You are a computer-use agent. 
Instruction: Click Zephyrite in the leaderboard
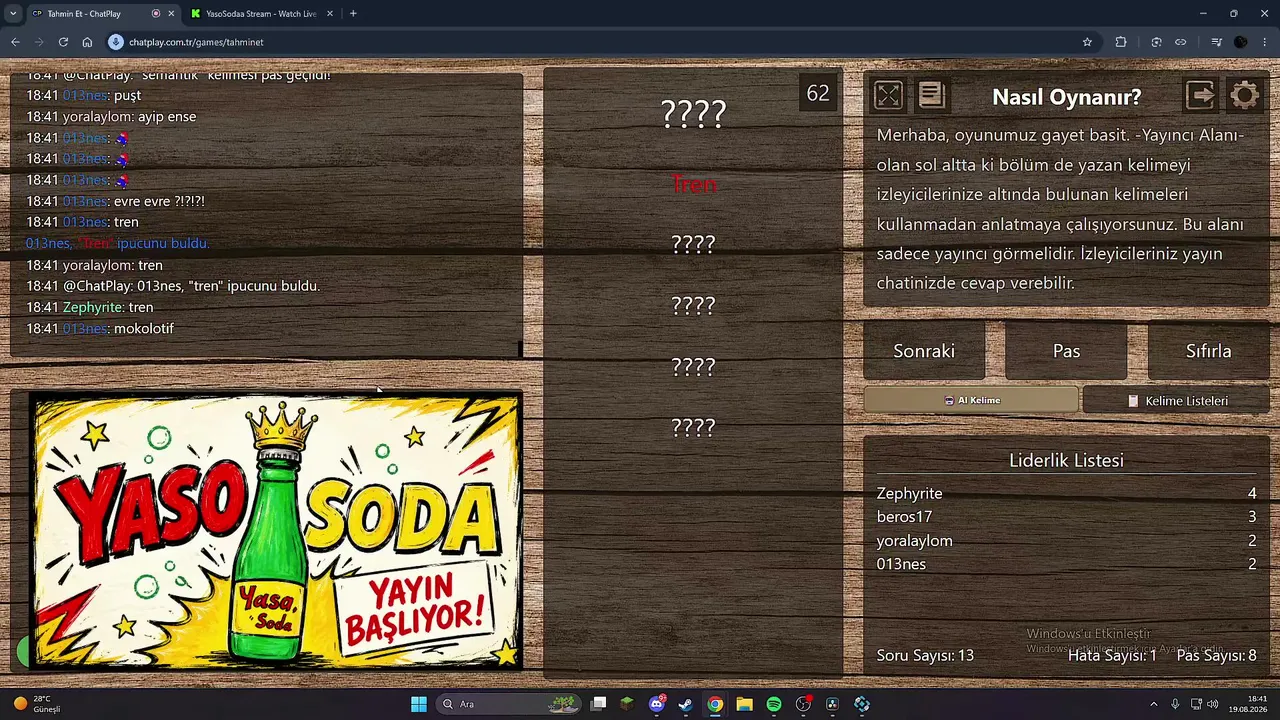(x=909, y=493)
